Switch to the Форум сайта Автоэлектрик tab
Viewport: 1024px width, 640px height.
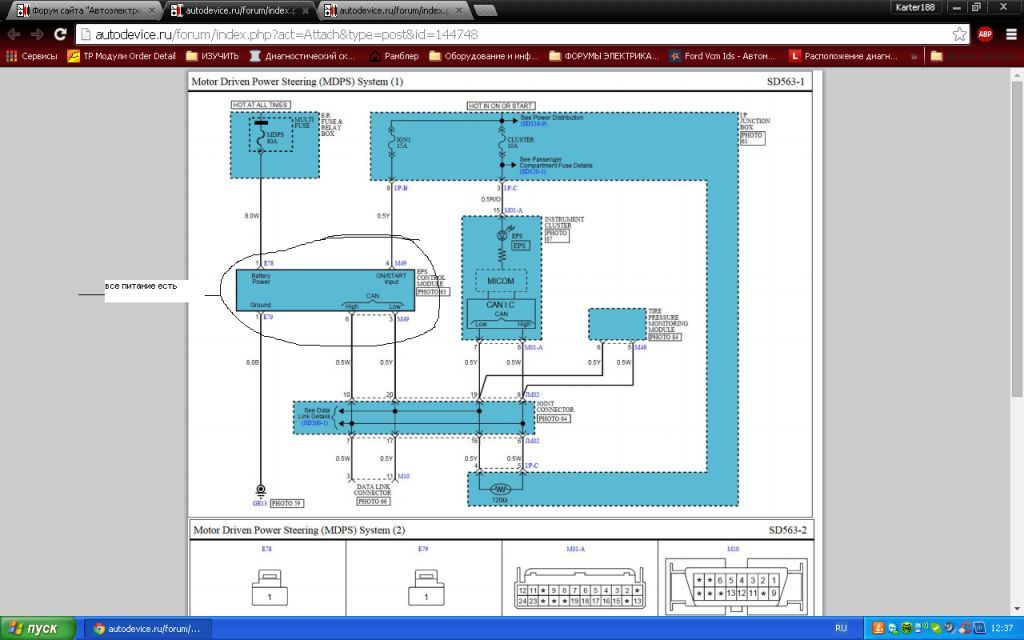tap(85, 10)
